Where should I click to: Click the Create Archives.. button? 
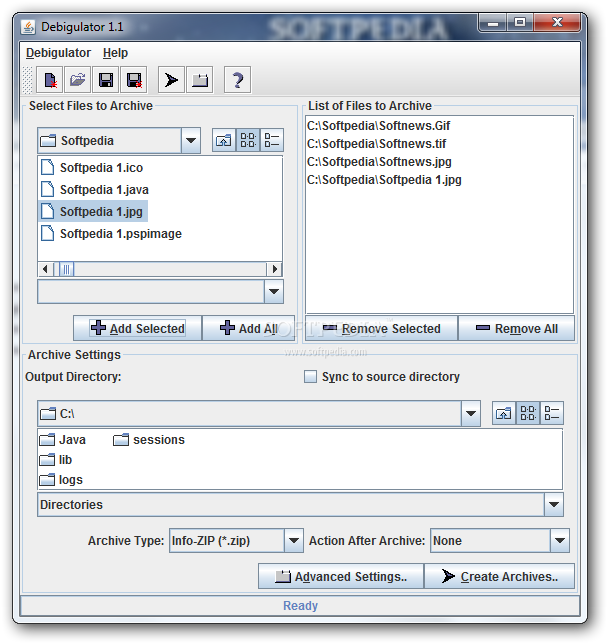pyautogui.click(x=499, y=576)
